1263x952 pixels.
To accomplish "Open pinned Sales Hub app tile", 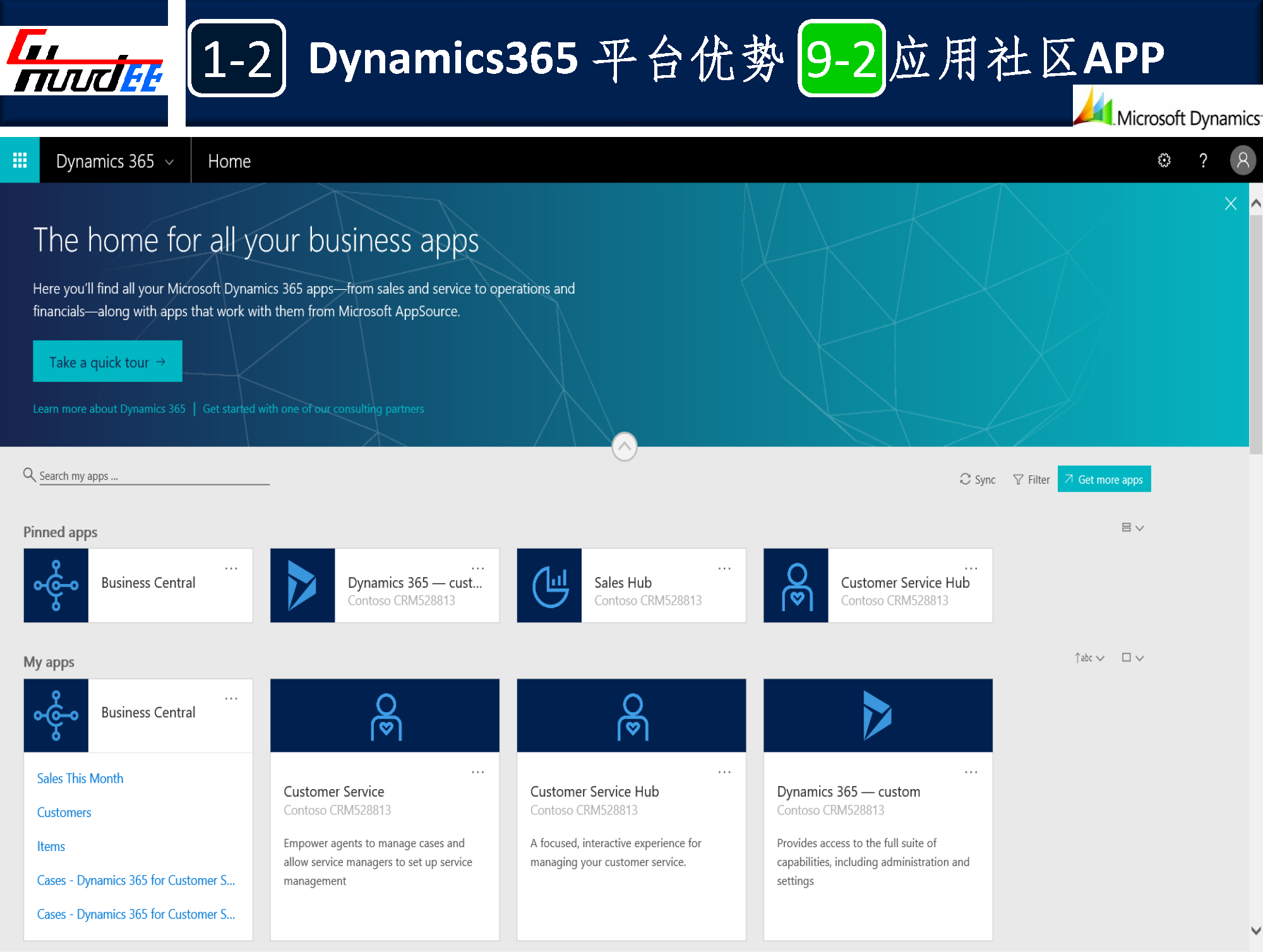I will (631, 585).
